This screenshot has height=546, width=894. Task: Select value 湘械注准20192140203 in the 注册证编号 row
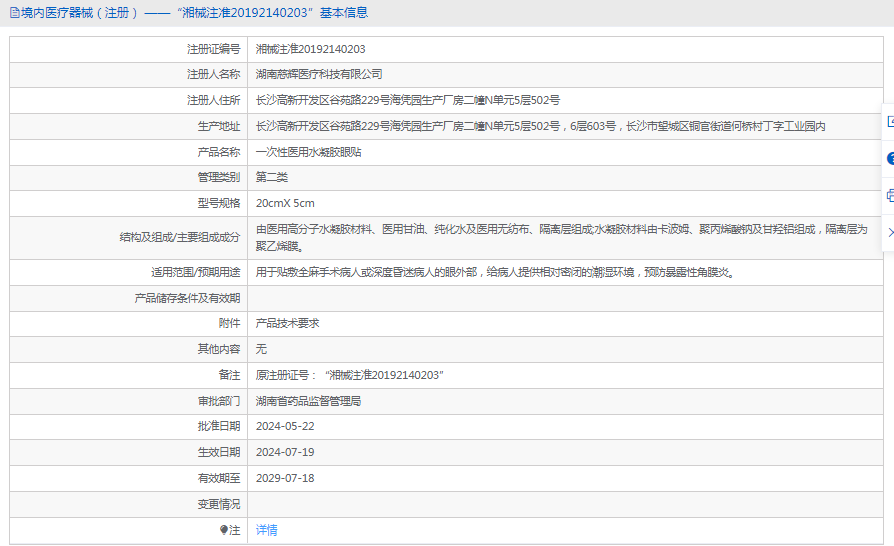coord(310,49)
